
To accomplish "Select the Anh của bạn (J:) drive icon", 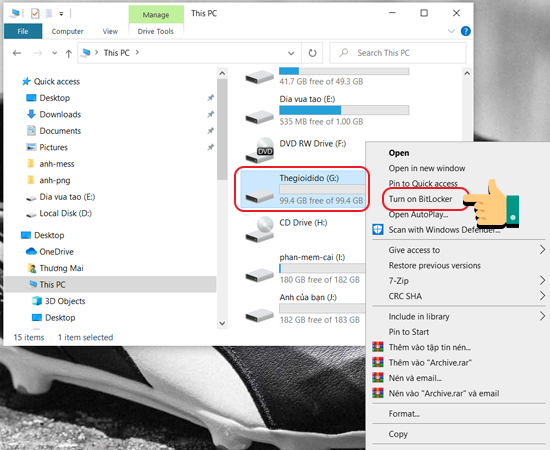I will click(259, 315).
